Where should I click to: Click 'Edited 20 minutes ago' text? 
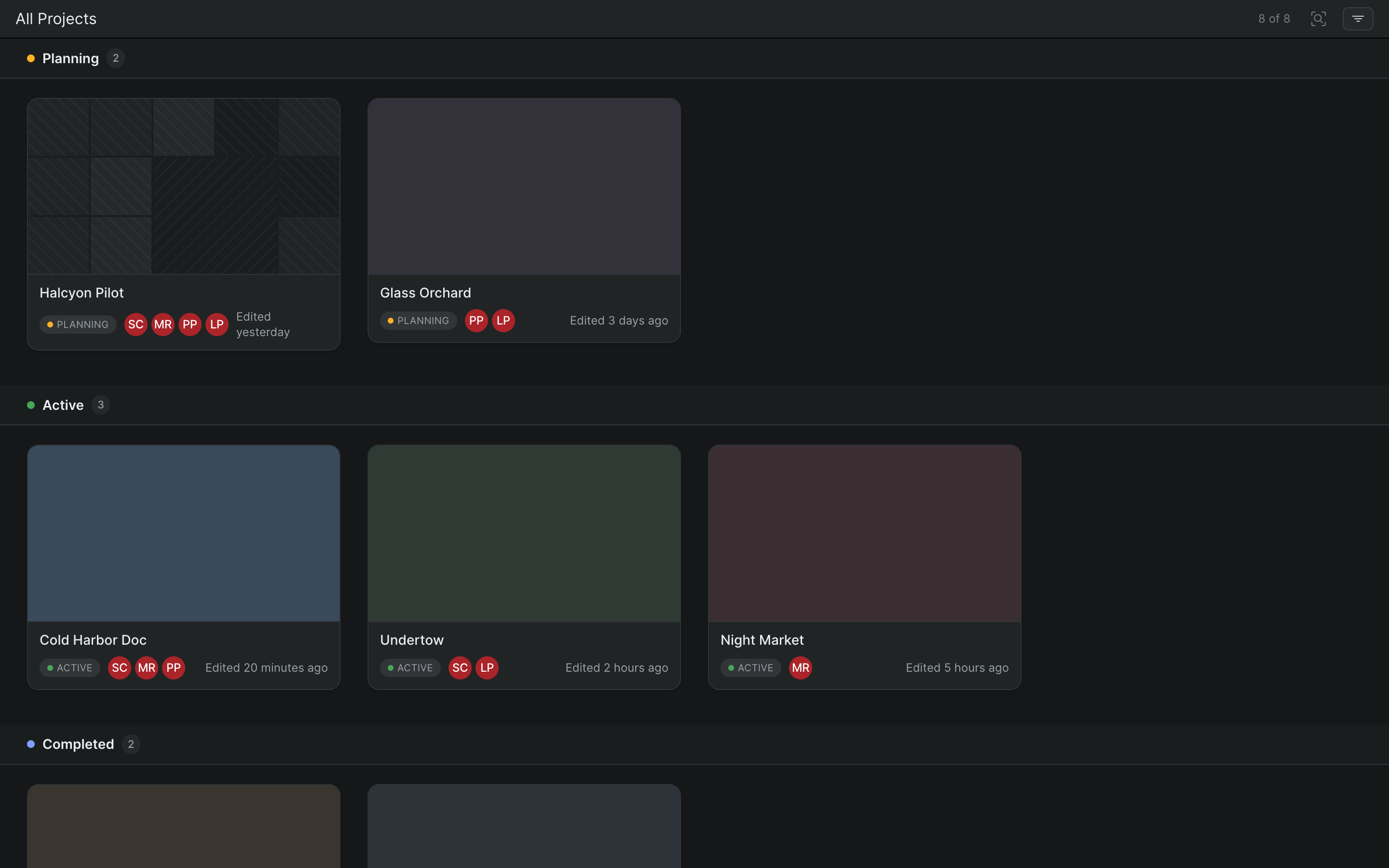click(x=266, y=668)
